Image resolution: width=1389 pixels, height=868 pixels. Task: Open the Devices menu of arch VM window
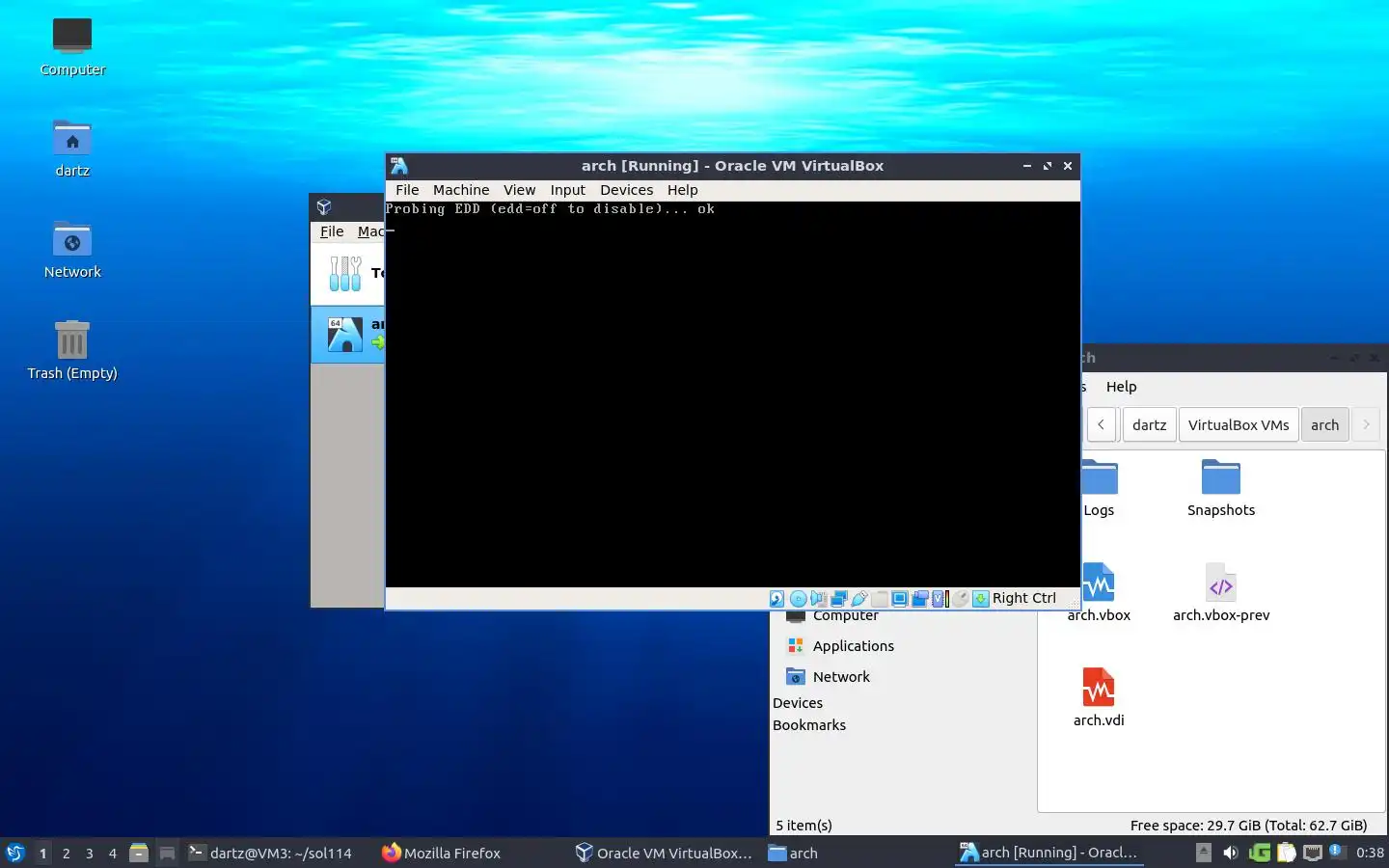click(x=627, y=190)
